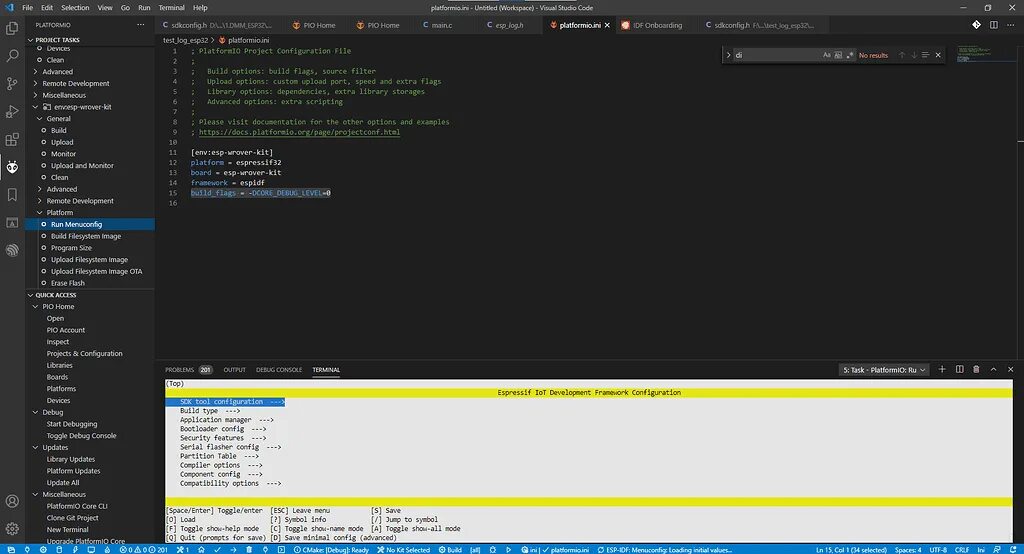The image size is (1024, 554).
Task: Click PlatformIO Build checkmark in status bar
Action: 217,549
